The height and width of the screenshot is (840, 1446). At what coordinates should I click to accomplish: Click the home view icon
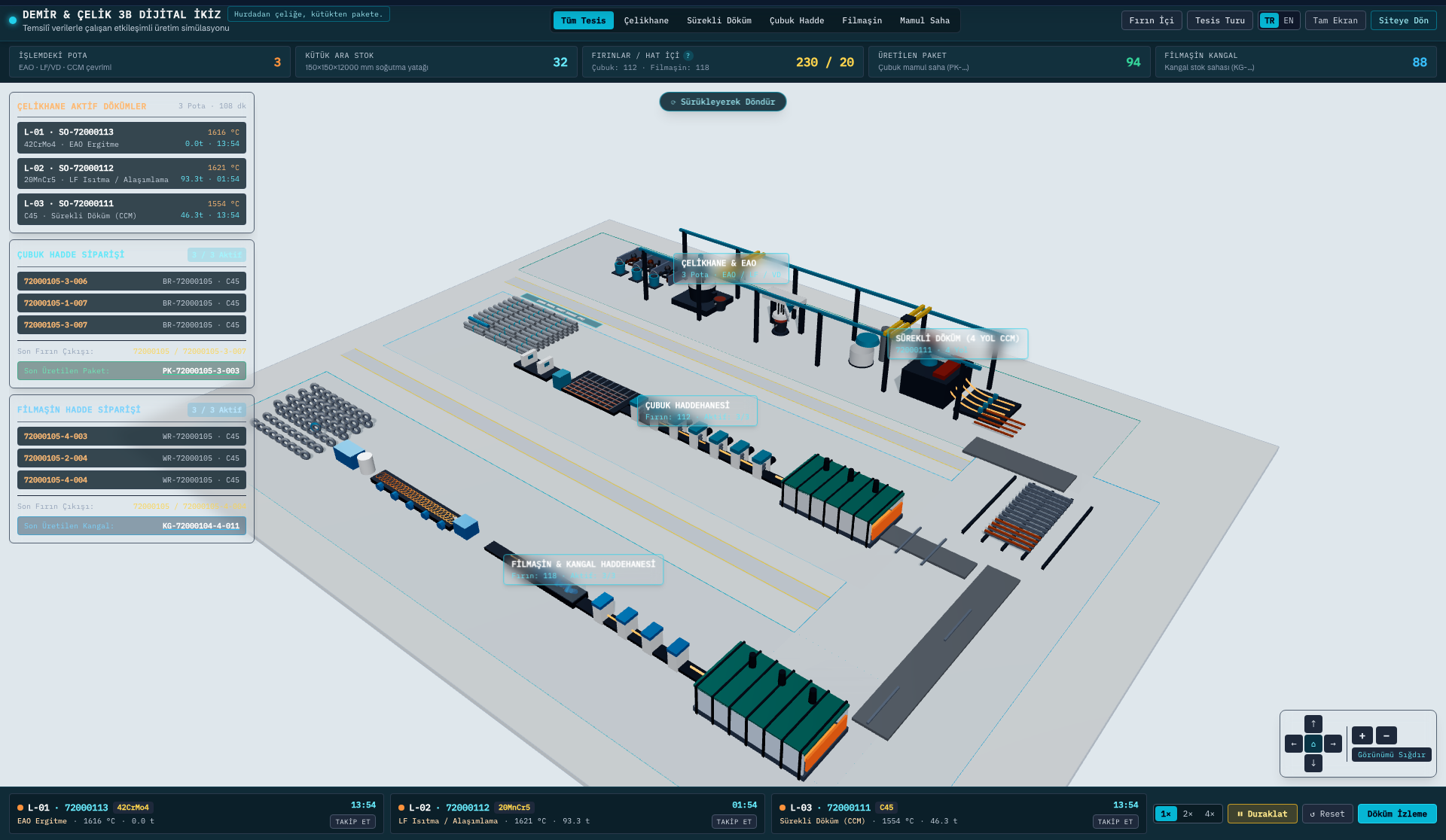pos(1313,744)
